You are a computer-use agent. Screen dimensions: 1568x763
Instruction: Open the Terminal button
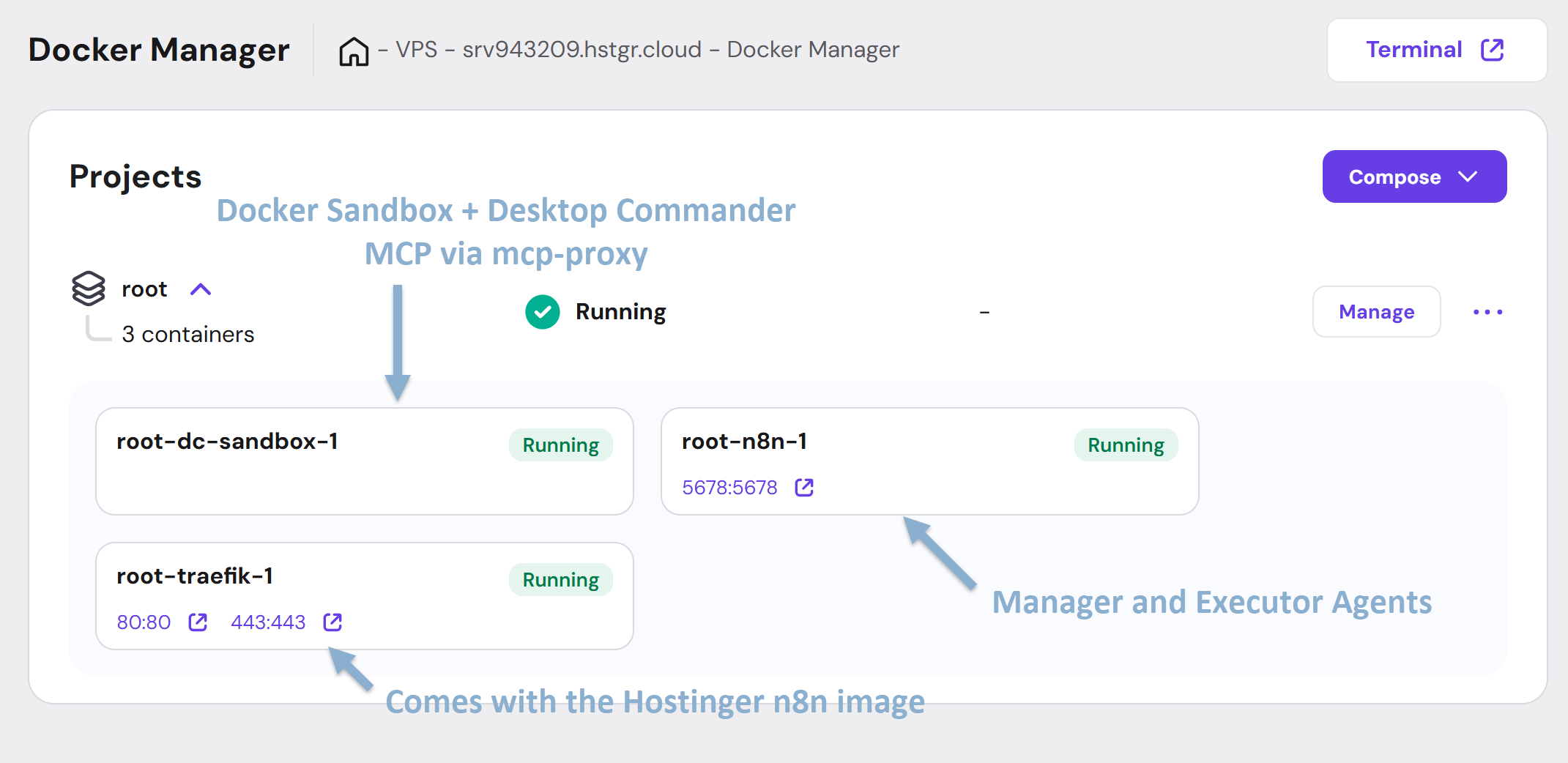pos(1436,50)
